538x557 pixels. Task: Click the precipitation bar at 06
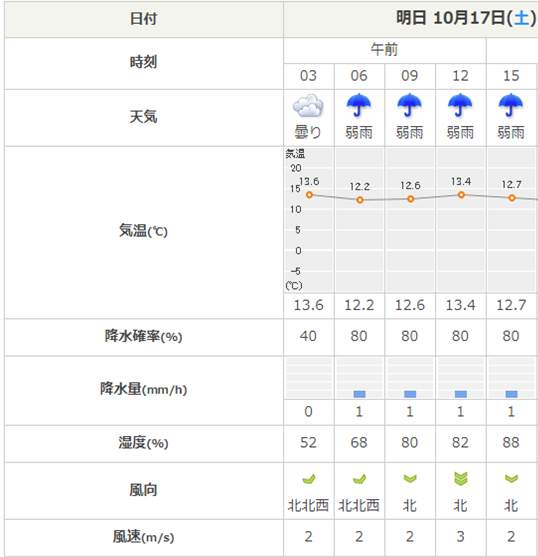point(359,394)
